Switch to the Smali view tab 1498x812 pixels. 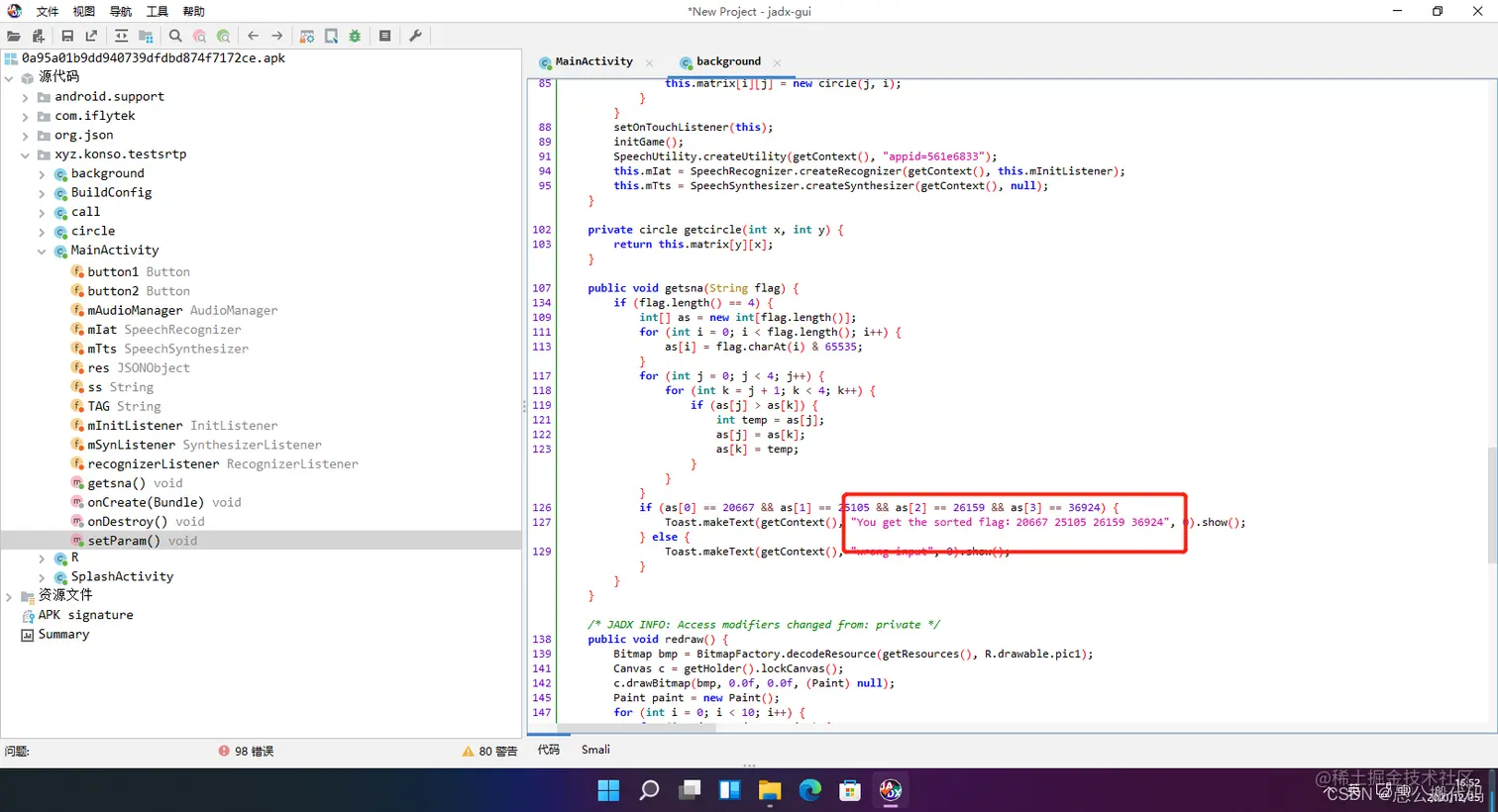[595, 750]
